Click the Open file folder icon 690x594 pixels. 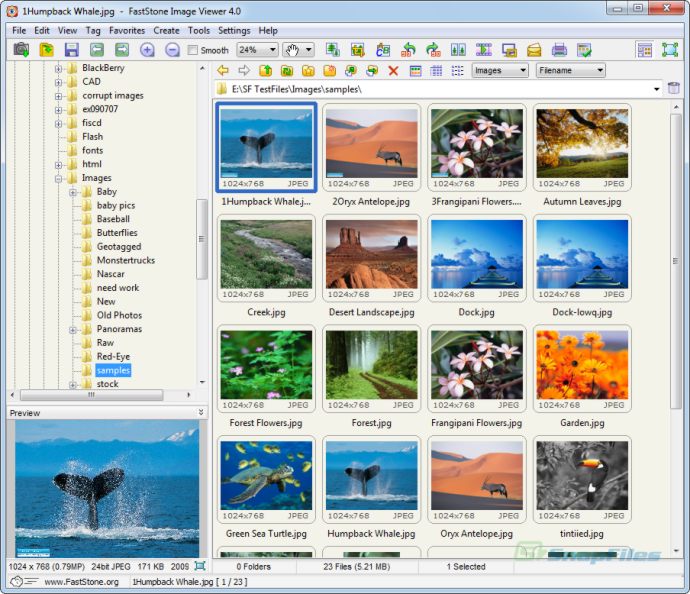point(46,50)
